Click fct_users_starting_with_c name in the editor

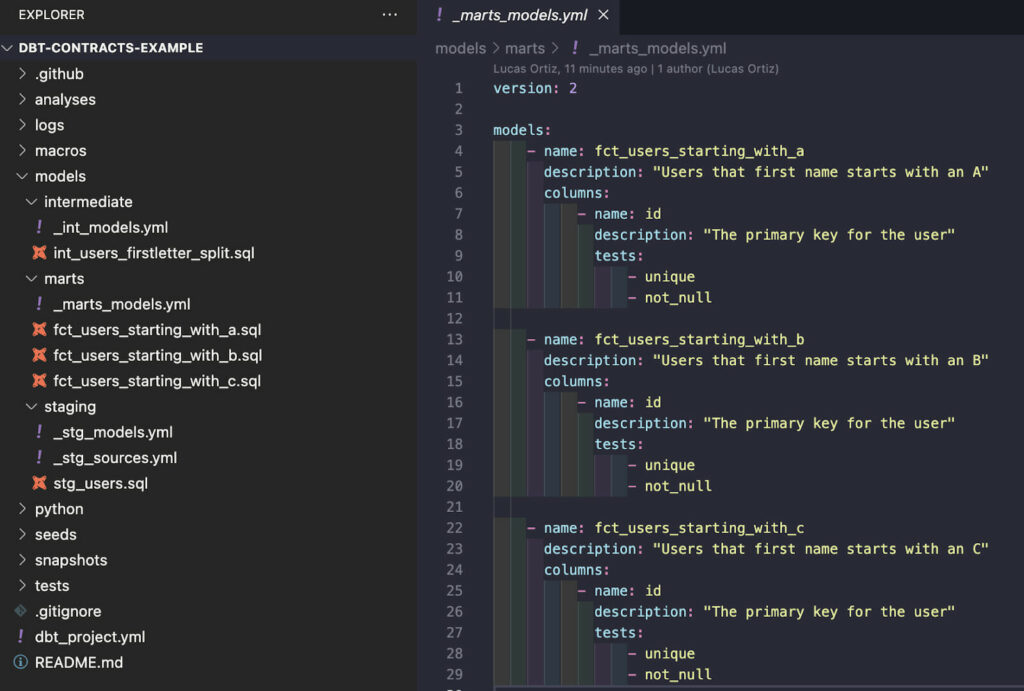tap(699, 528)
